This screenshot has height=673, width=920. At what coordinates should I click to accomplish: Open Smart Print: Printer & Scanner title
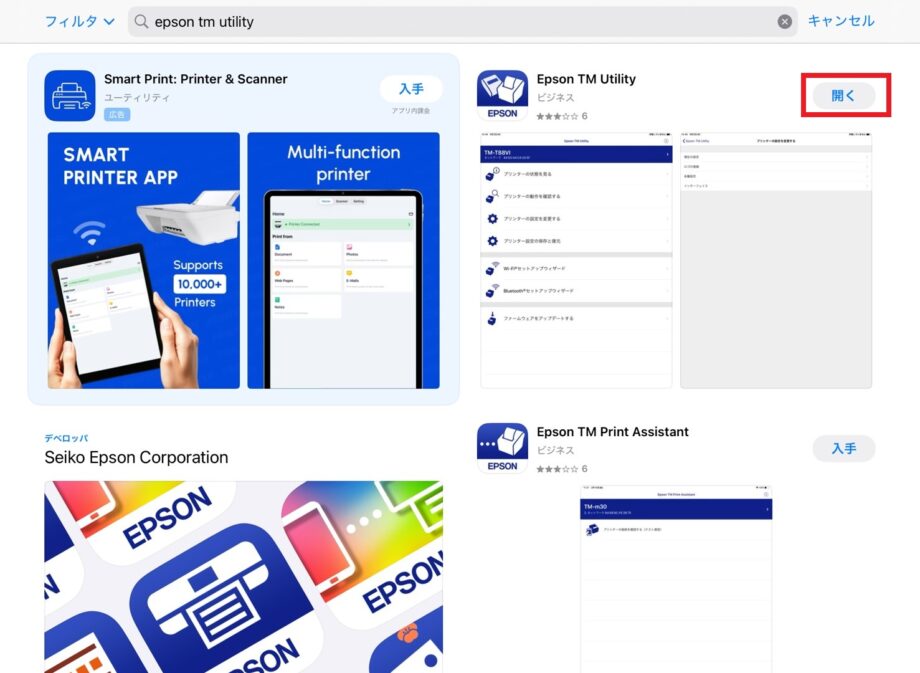195,79
